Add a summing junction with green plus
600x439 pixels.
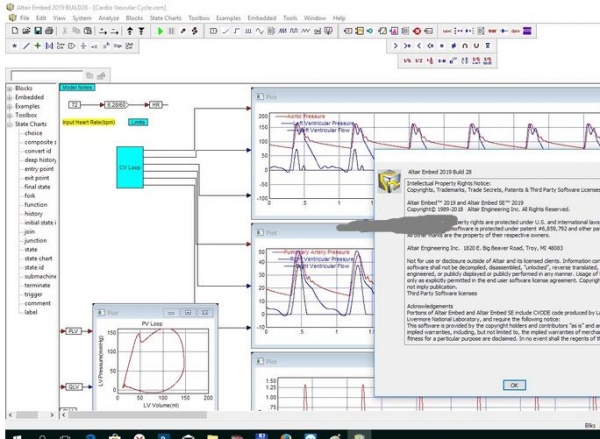[38, 46]
